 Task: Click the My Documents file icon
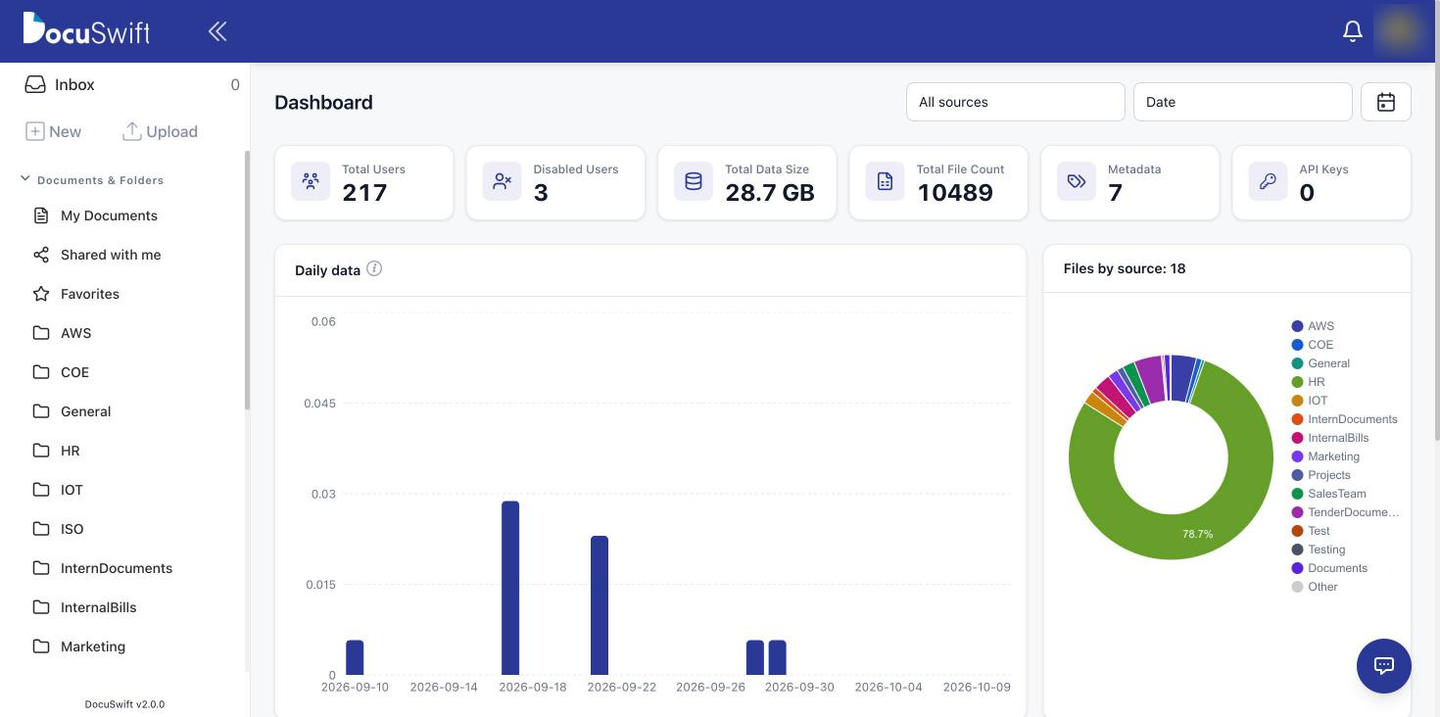tap(41, 215)
